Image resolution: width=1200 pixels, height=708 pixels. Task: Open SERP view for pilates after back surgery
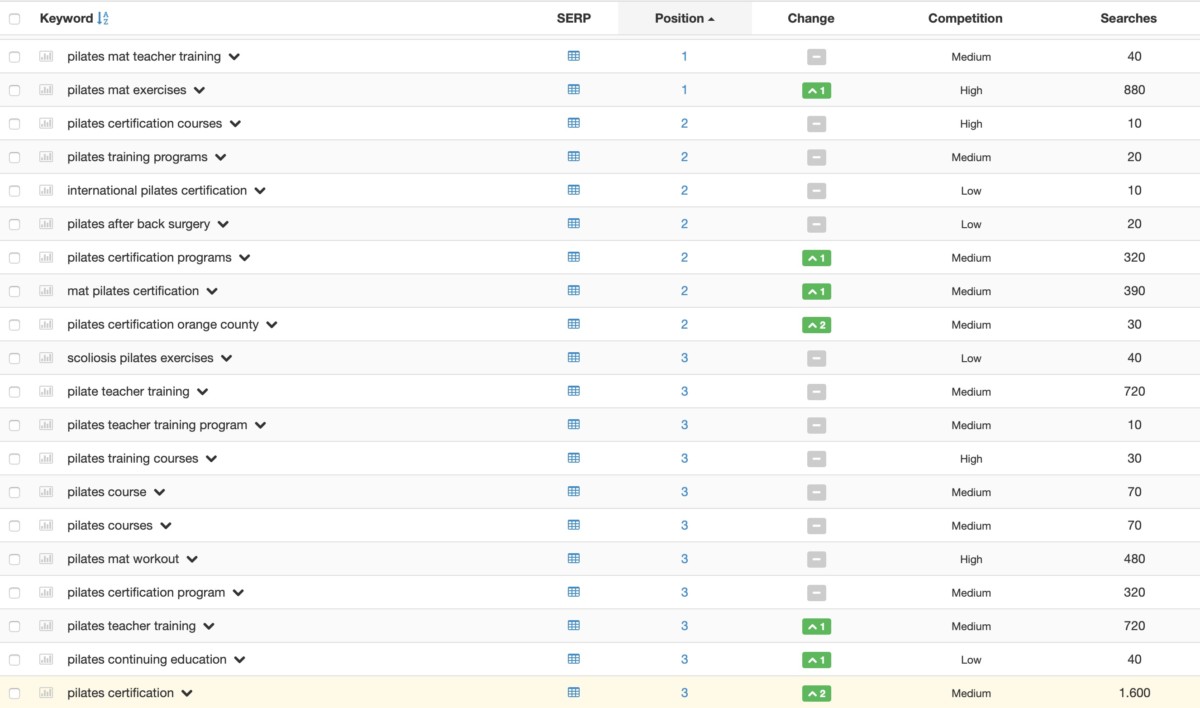click(x=574, y=223)
